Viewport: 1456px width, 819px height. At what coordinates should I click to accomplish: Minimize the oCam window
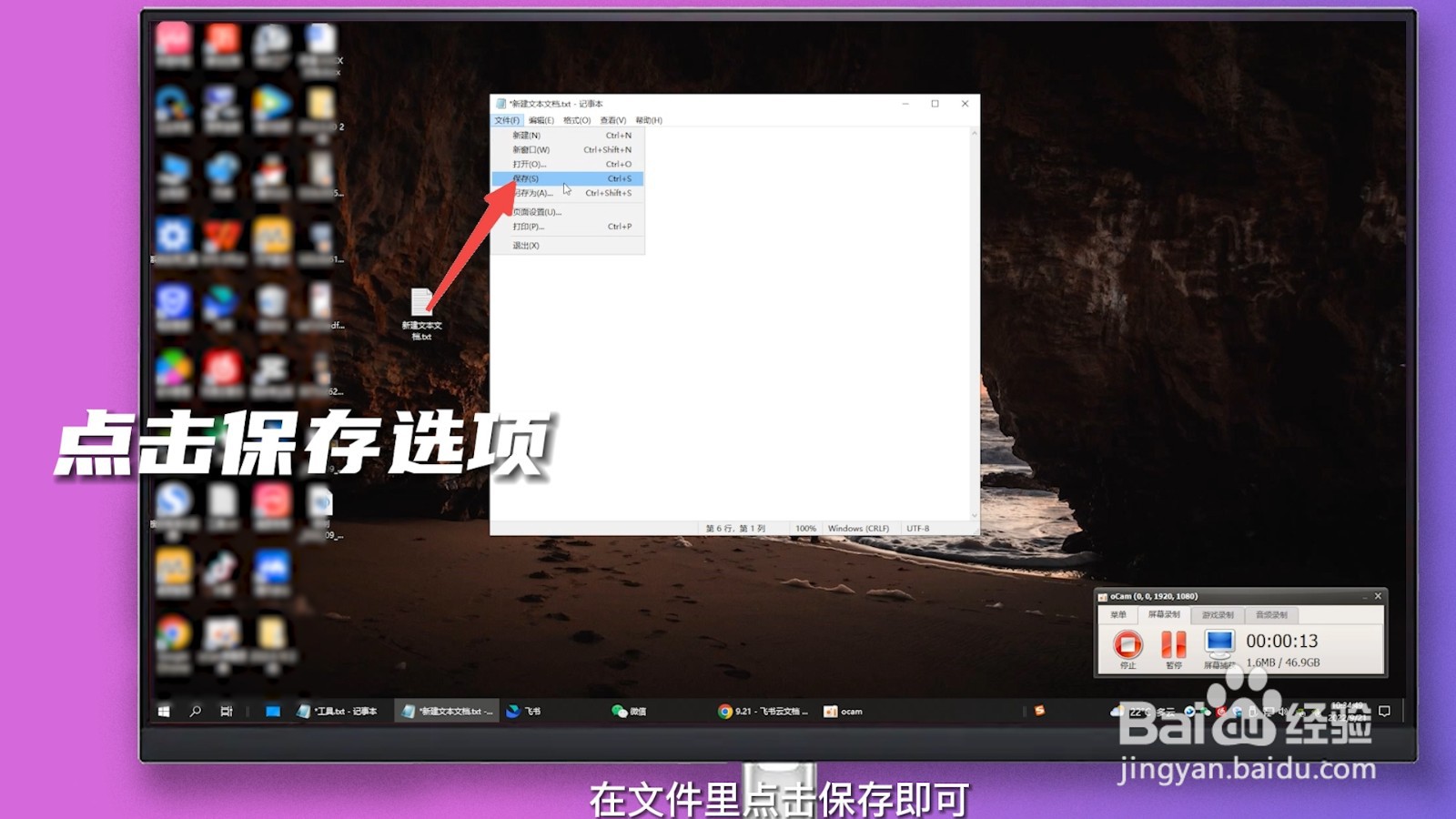(x=1363, y=597)
